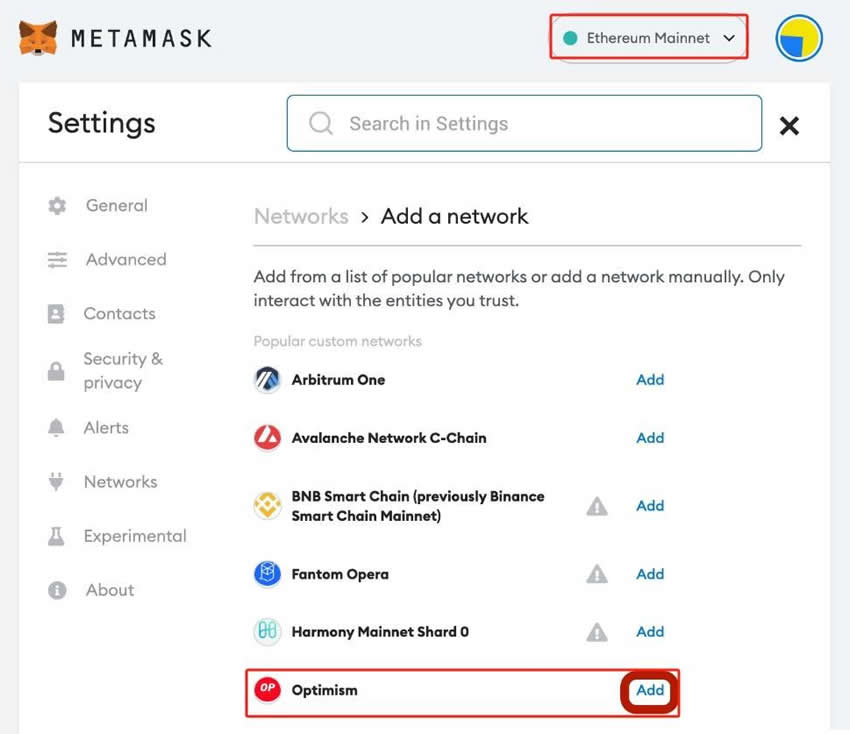Image resolution: width=850 pixels, height=734 pixels.
Task: Click warning icon next to Fantom Opera
Action: tap(597, 574)
